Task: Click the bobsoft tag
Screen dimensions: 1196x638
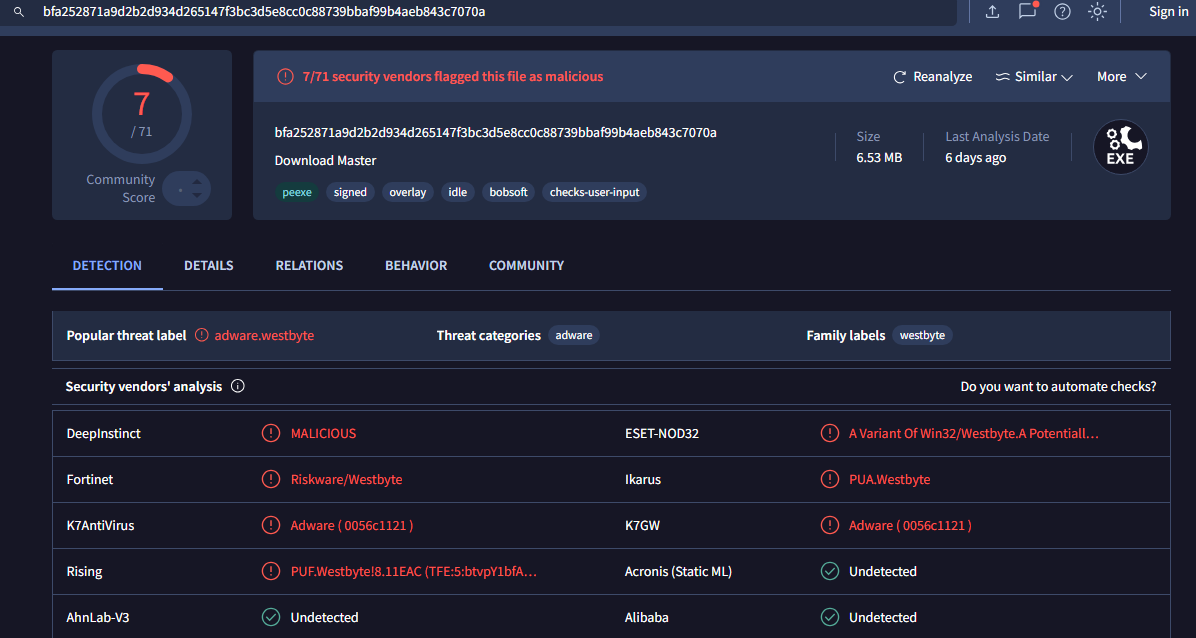Action: (x=509, y=192)
